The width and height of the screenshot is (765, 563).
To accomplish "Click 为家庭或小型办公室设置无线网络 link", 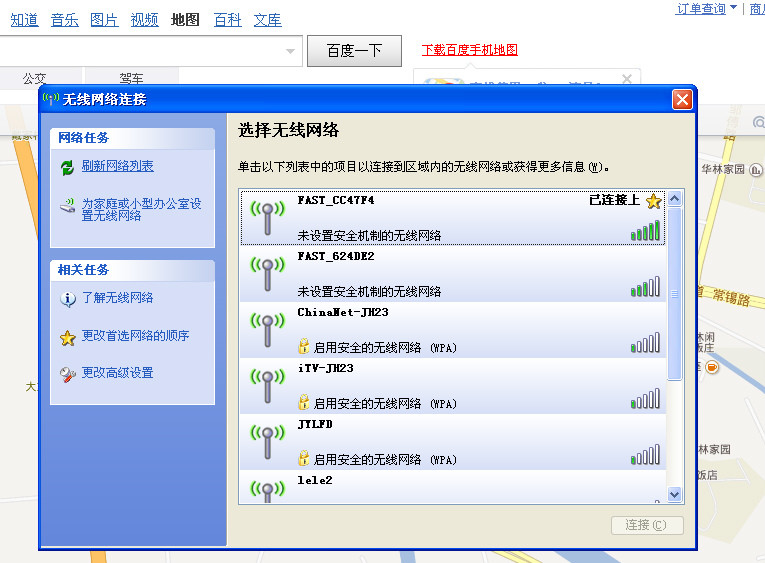I will (x=141, y=209).
